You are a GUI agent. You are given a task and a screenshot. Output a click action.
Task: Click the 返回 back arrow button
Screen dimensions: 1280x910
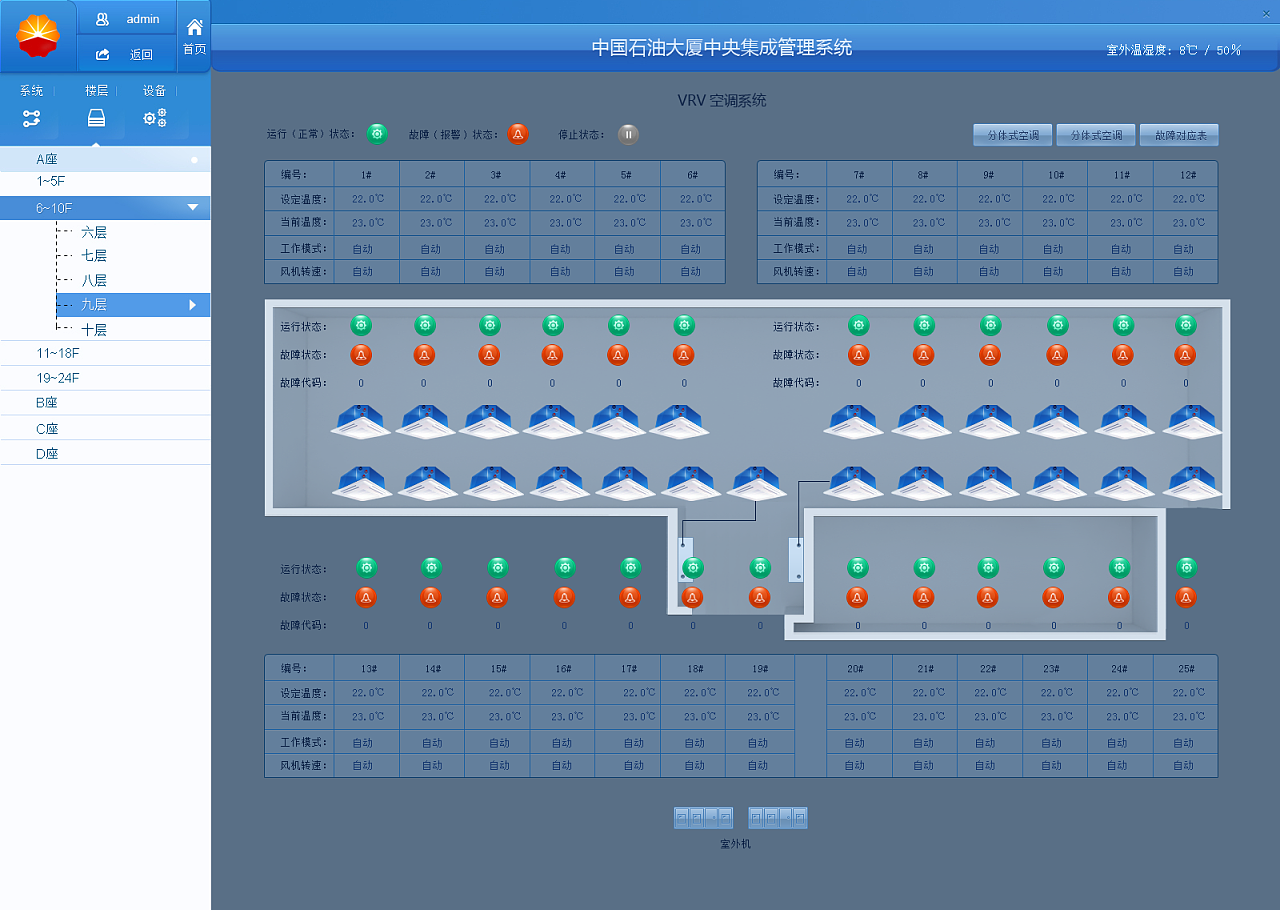127,54
